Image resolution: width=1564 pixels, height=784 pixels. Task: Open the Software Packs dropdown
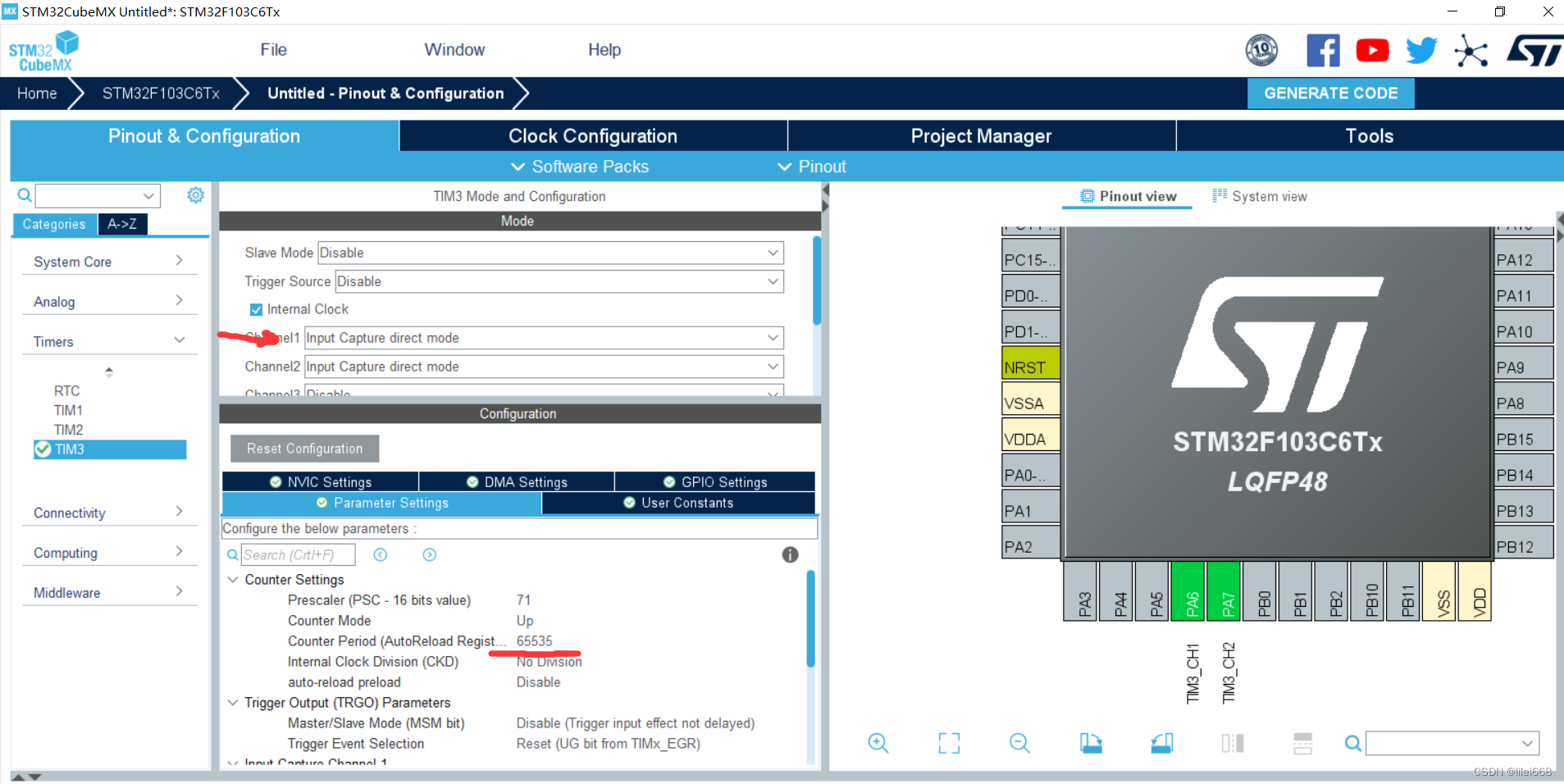(580, 166)
